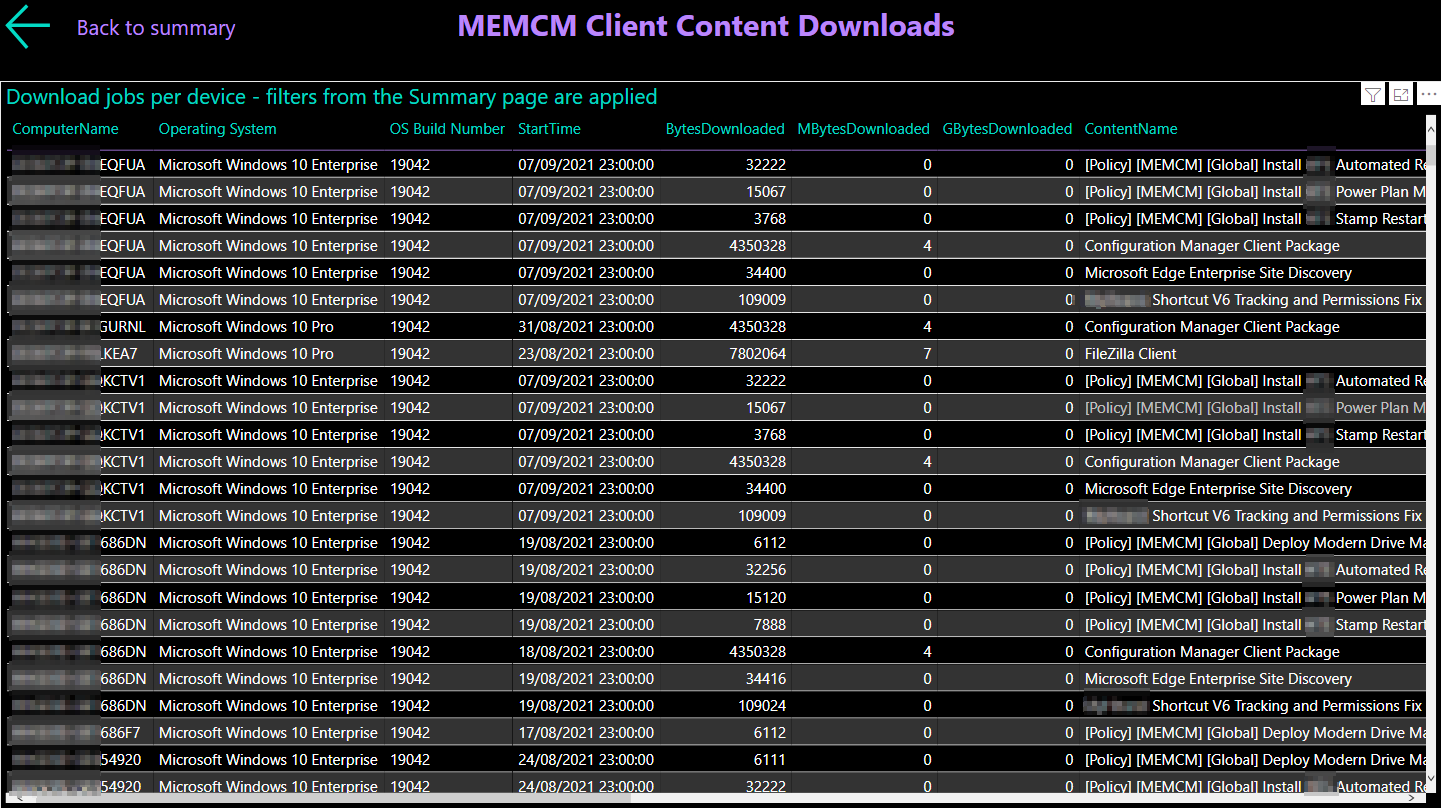Sort by the BytesDownloaded column header
Viewport: 1441px width, 808px height.
coord(725,129)
